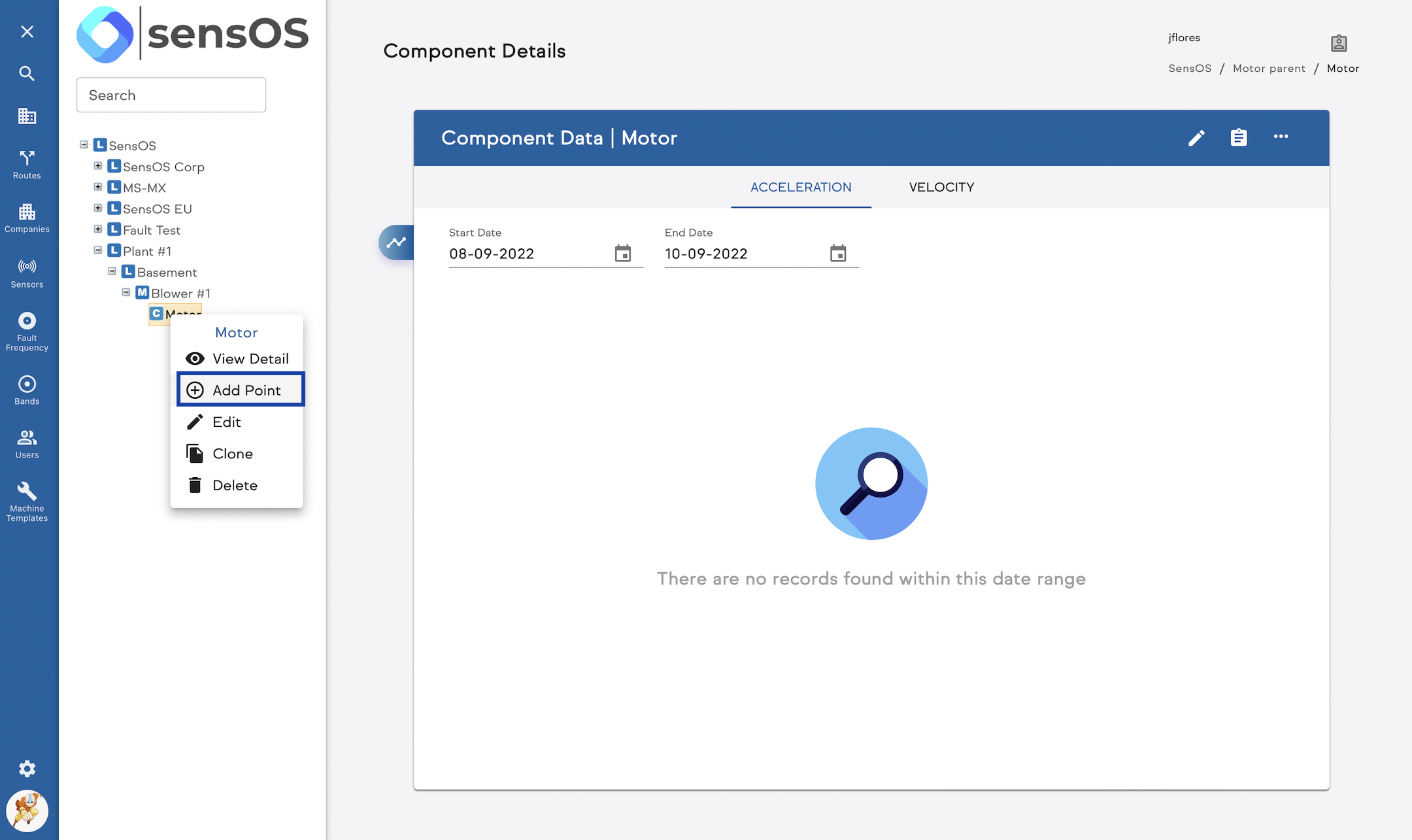Image resolution: width=1412 pixels, height=840 pixels.
Task: Click the clipboard notes icon in Component Data header
Action: [x=1239, y=137]
